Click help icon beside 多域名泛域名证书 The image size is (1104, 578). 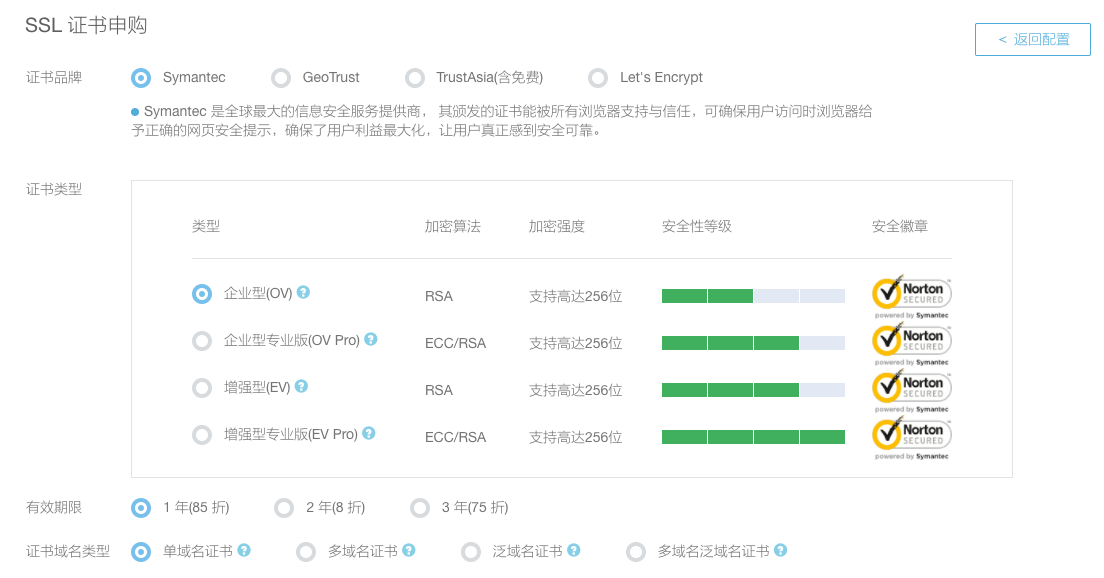(x=780, y=551)
